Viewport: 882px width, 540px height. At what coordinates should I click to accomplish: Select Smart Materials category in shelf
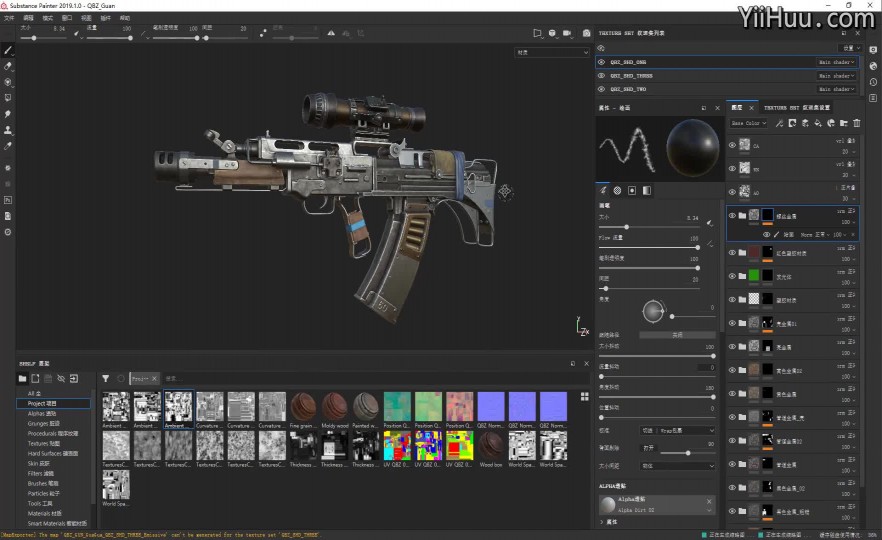coord(57,524)
